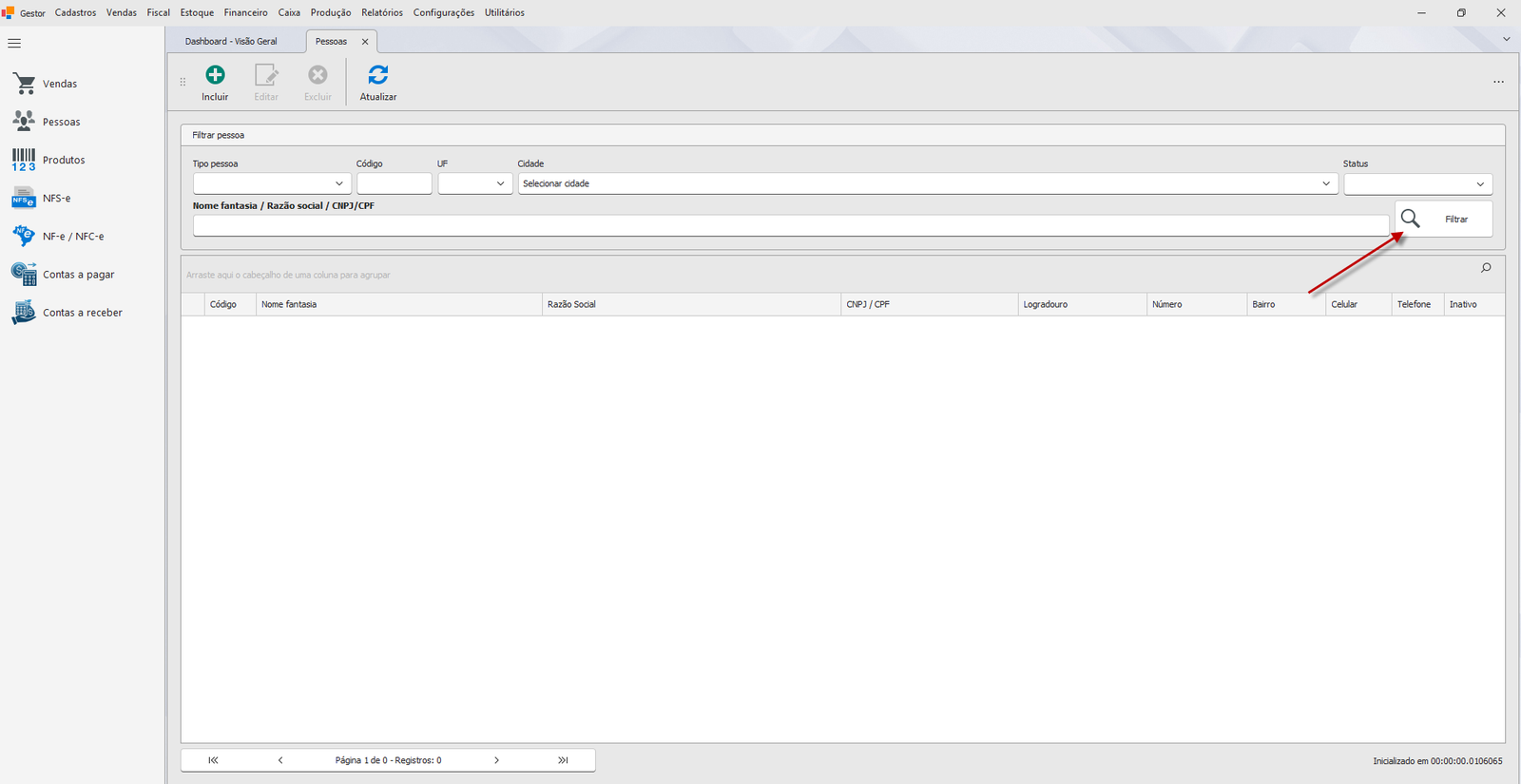Sort by Razão Social column header
Viewport: 1521px width, 784px height.
691,304
